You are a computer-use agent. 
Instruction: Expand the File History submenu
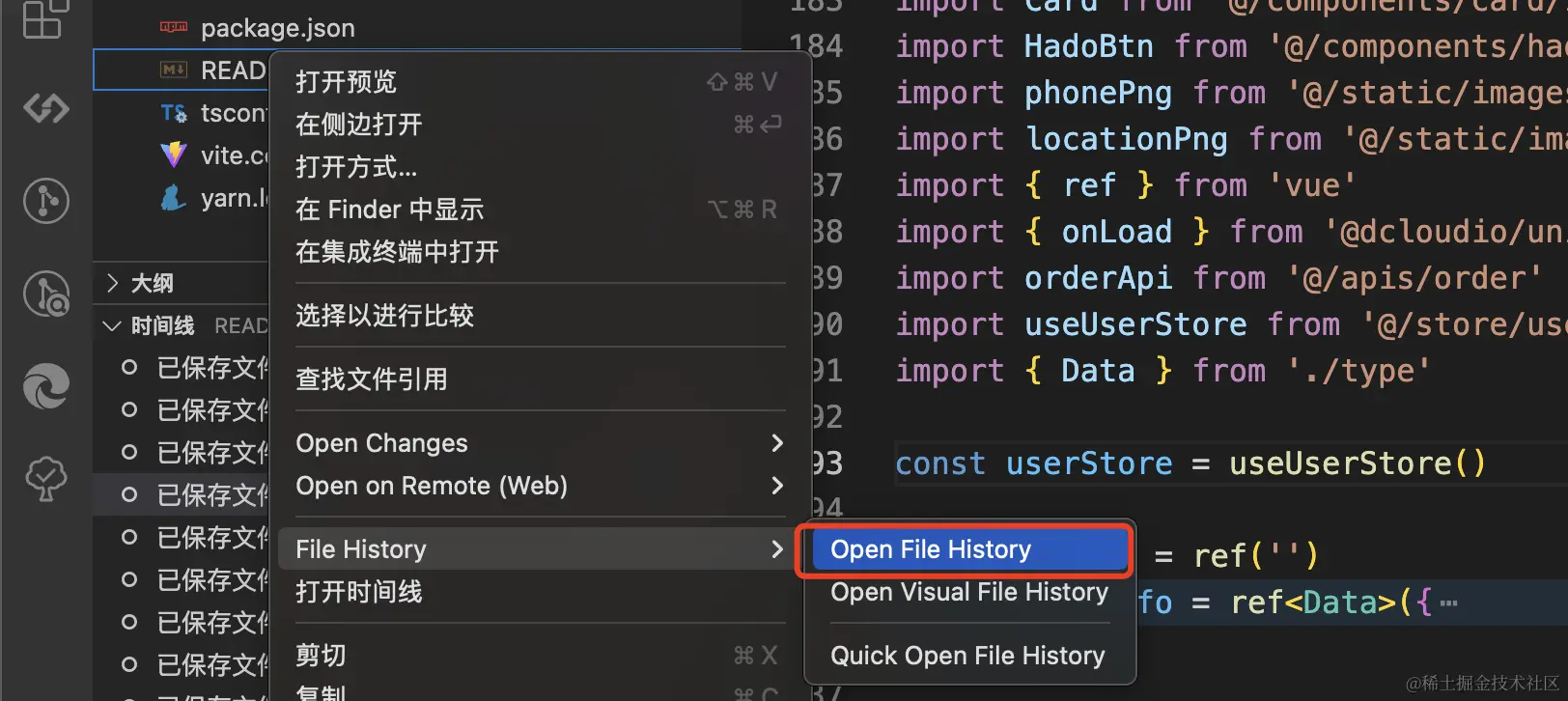pyautogui.click(x=540, y=549)
